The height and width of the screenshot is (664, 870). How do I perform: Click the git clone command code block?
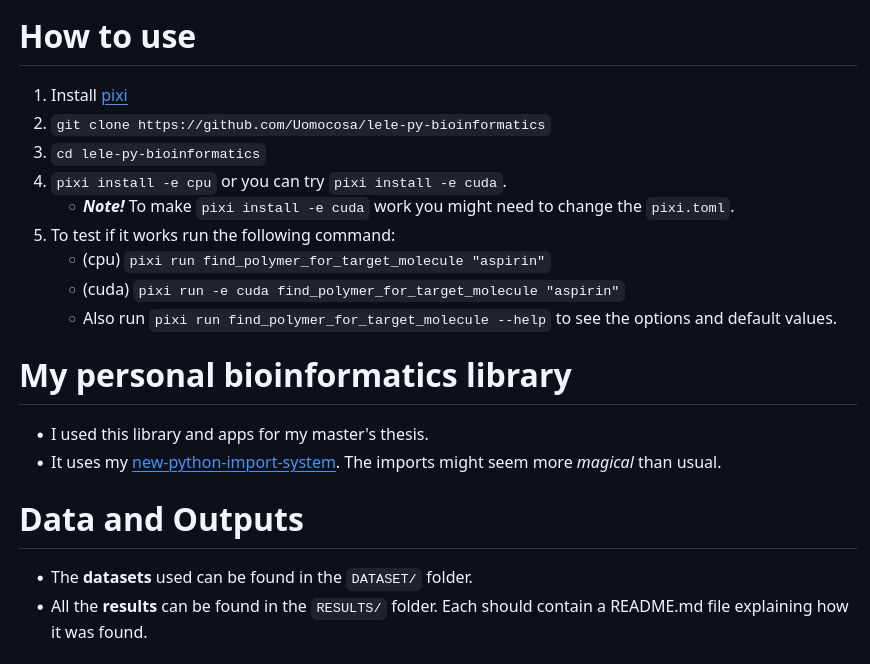tap(300, 125)
